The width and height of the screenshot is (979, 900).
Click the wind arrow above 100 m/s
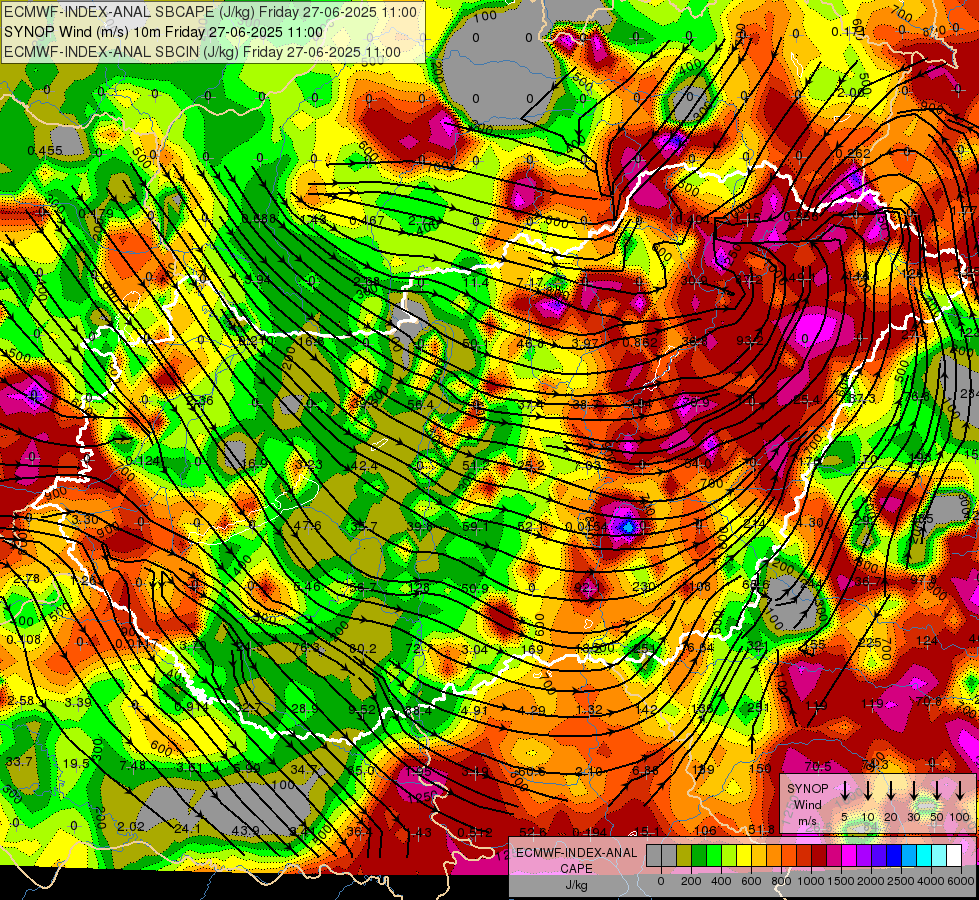[x=960, y=791]
